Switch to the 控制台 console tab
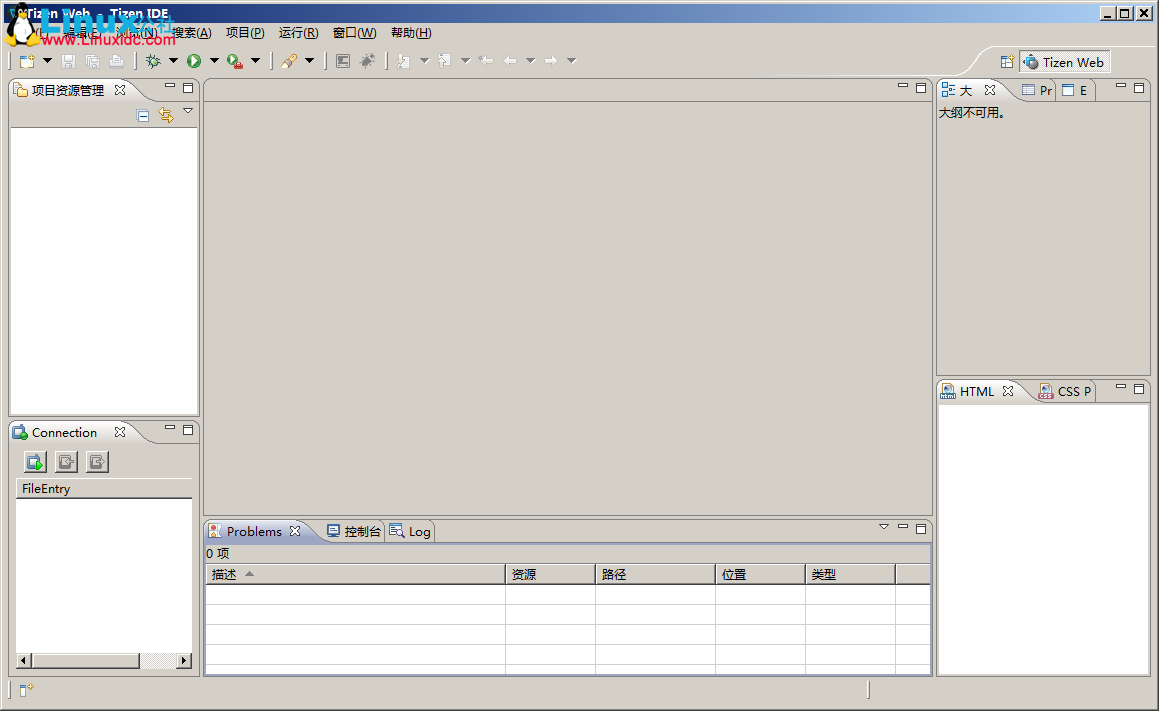This screenshot has height=711, width=1159. tap(355, 532)
